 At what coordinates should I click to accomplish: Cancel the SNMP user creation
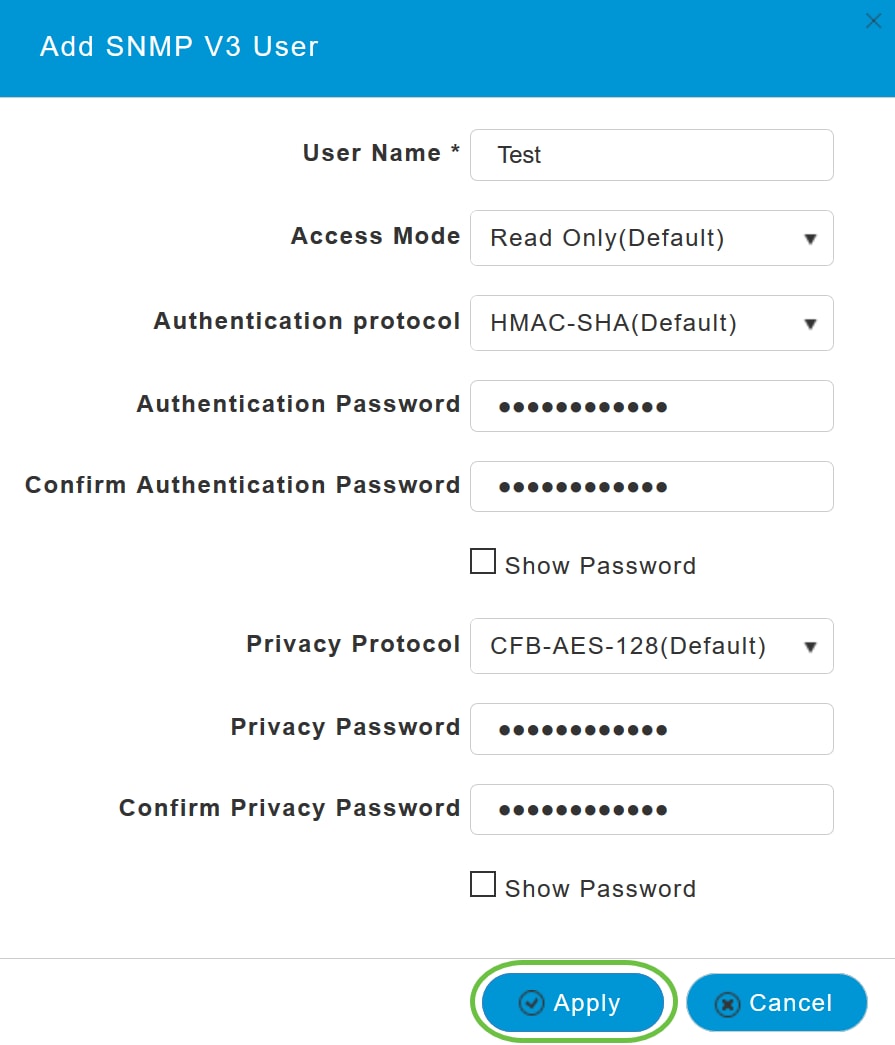776,1003
